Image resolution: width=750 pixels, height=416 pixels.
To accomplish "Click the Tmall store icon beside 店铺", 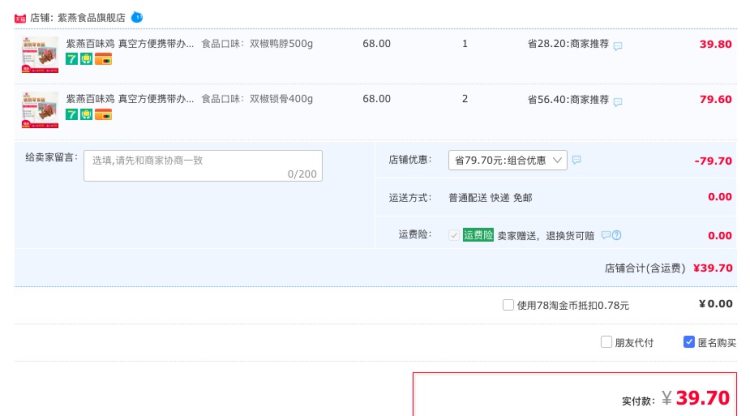I will (20, 18).
